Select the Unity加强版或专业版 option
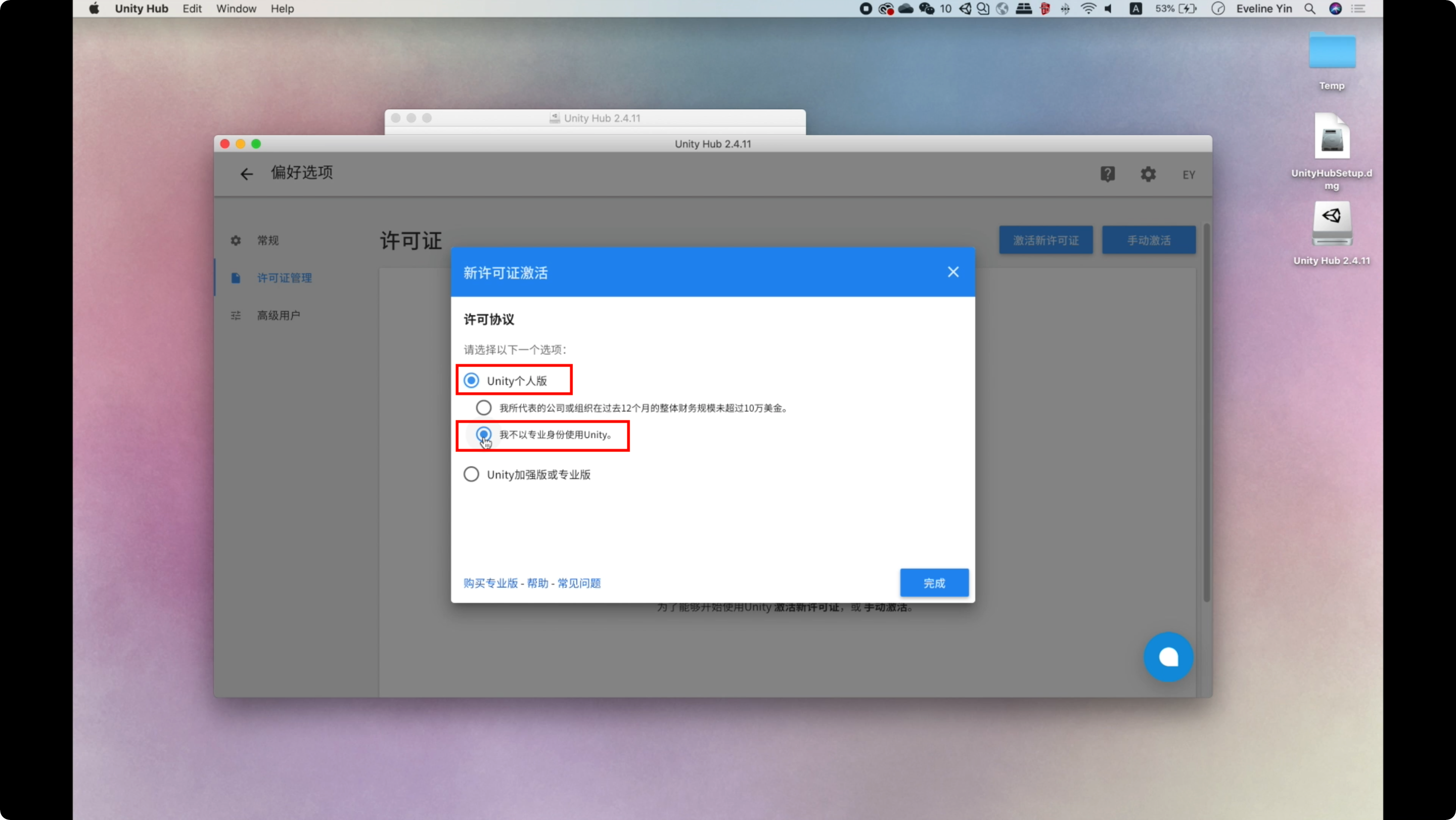 (x=471, y=474)
